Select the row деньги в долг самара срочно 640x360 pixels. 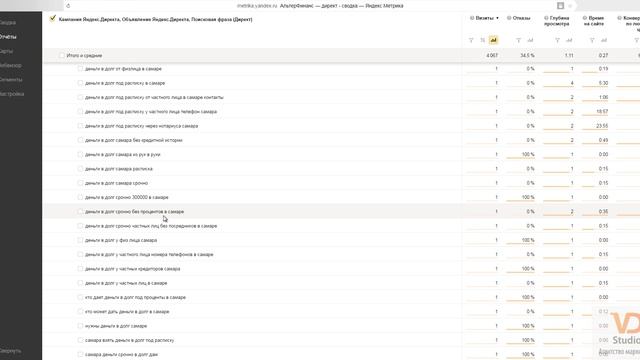pyautogui.click(x=80, y=183)
